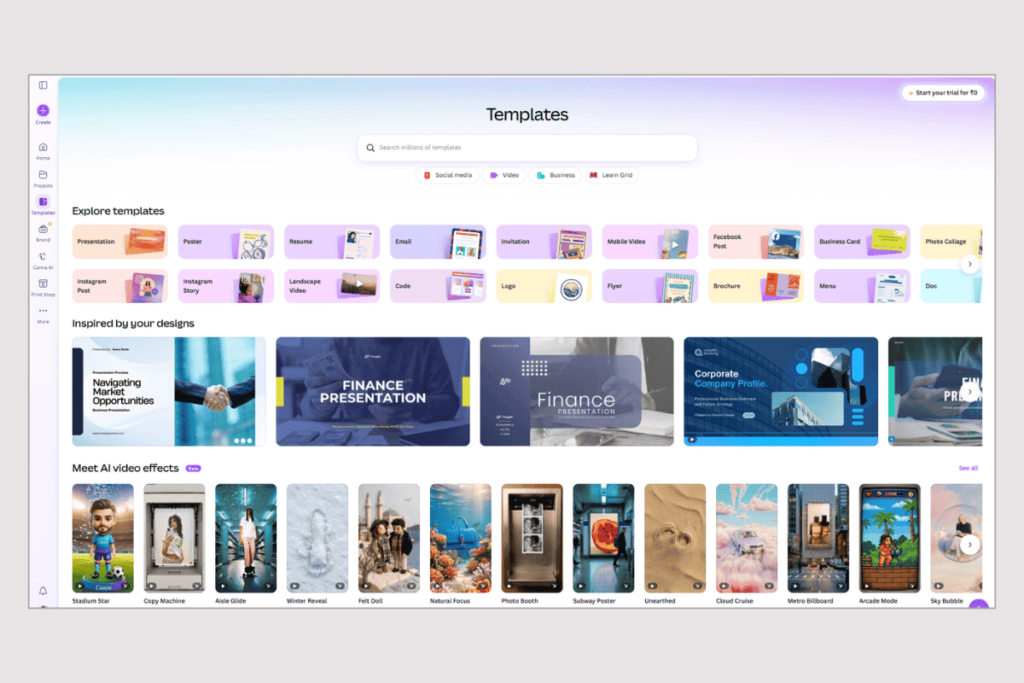This screenshot has width=1024, height=683.
Task: Select the Business filter chip
Action: coord(555,175)
